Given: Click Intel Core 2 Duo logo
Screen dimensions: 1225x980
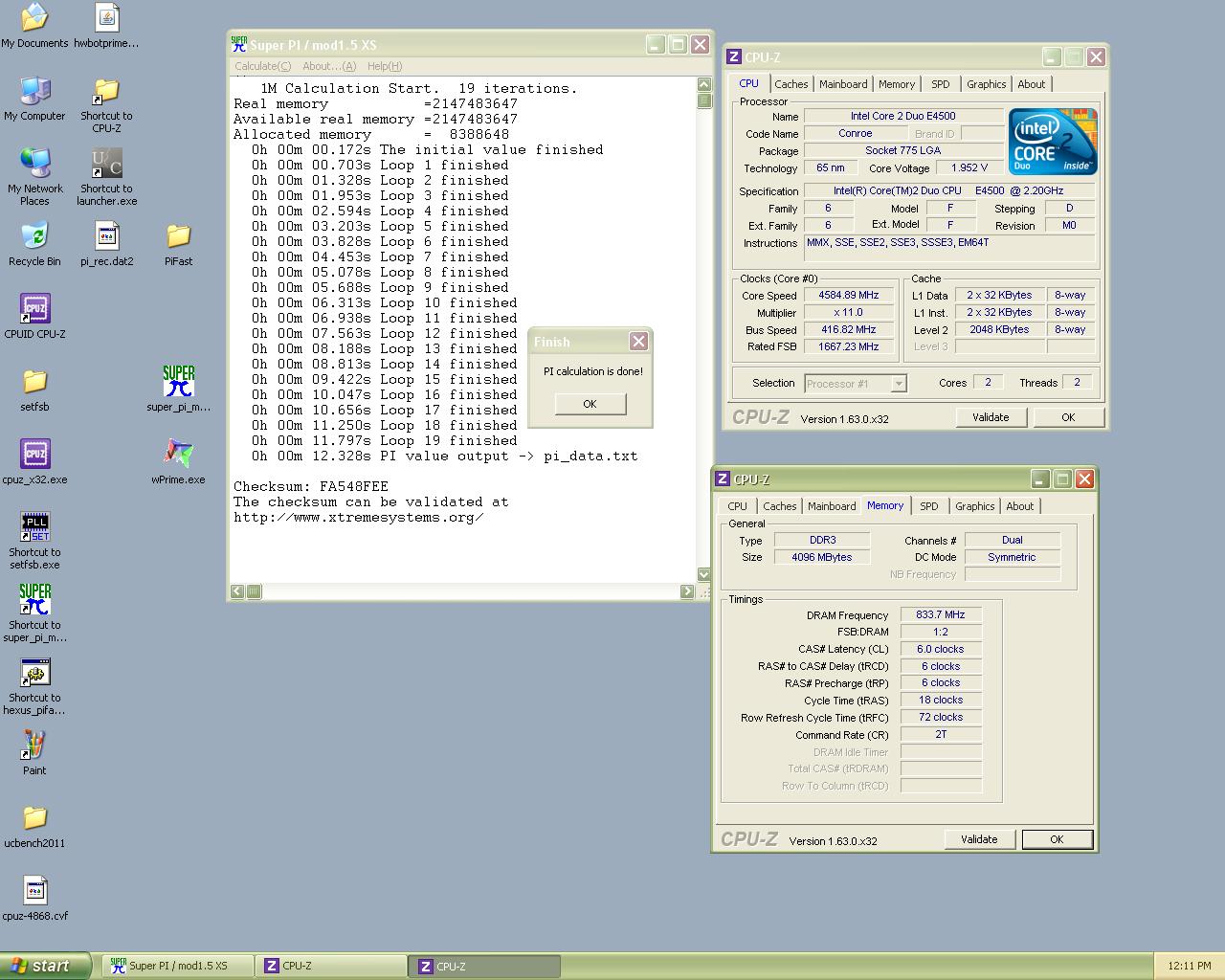Looking at the screenshot, I should [1053, 142].
